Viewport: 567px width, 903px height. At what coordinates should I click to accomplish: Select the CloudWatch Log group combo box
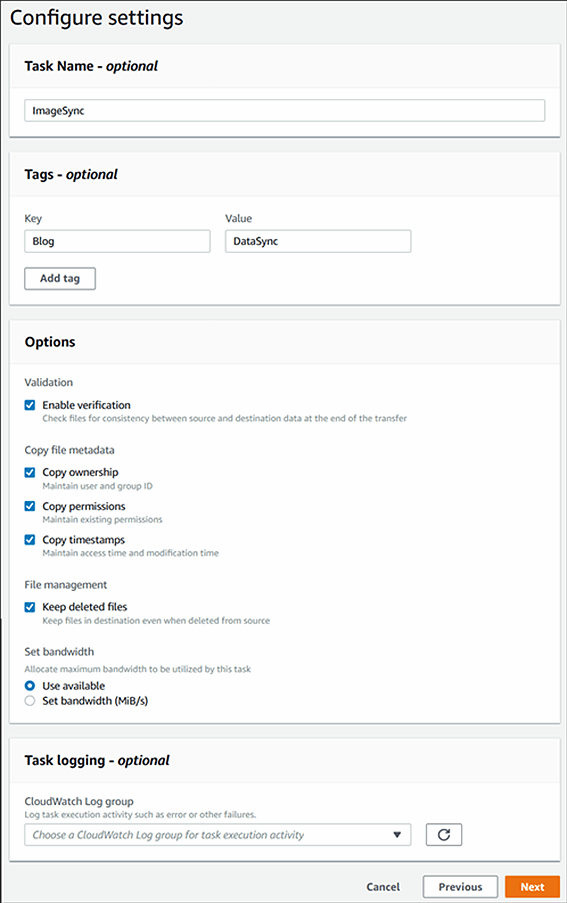tap(218, 834)
